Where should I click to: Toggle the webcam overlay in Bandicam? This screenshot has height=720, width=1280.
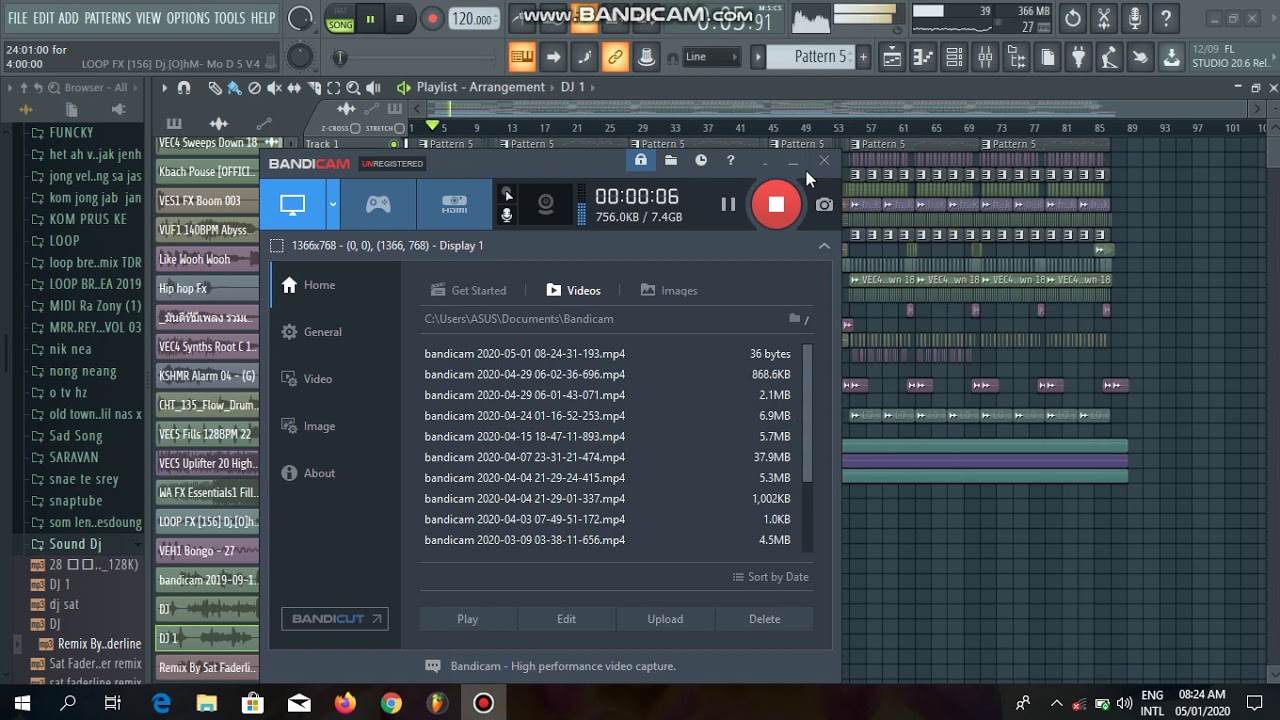545,205
